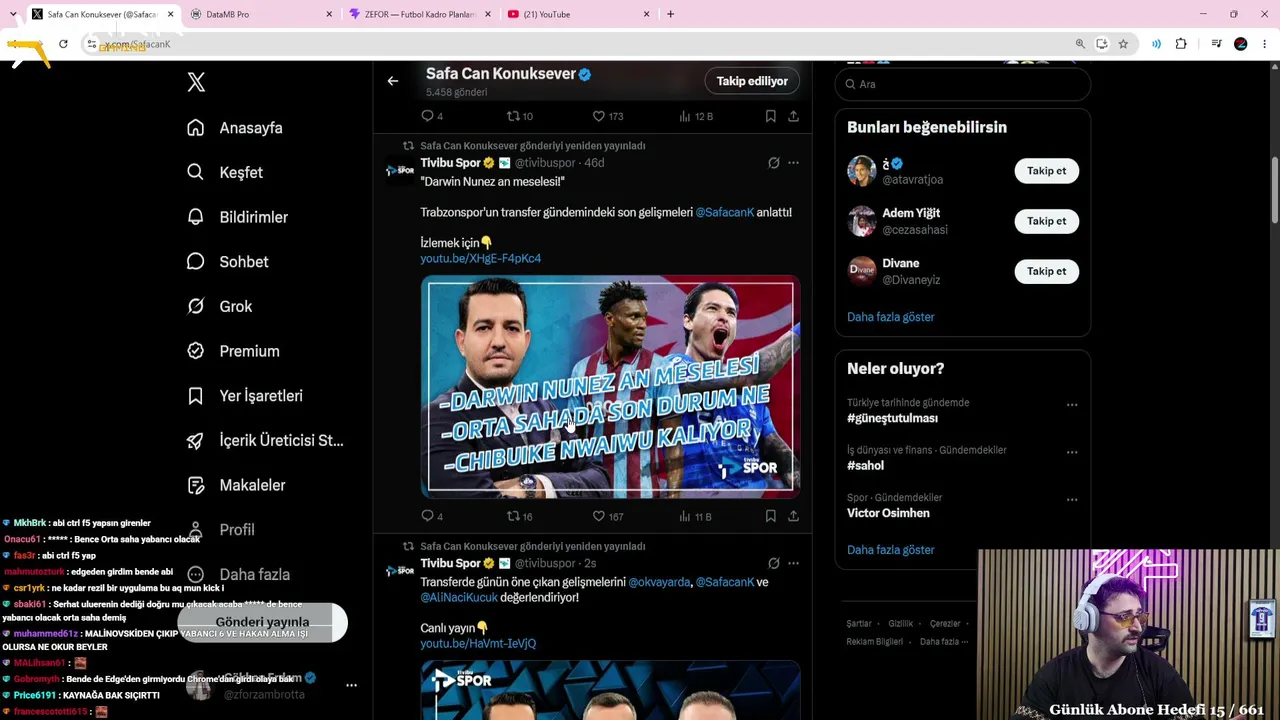
Task: Follow Adem Yiğit with Takip et
Action: tap(1046, 221)
